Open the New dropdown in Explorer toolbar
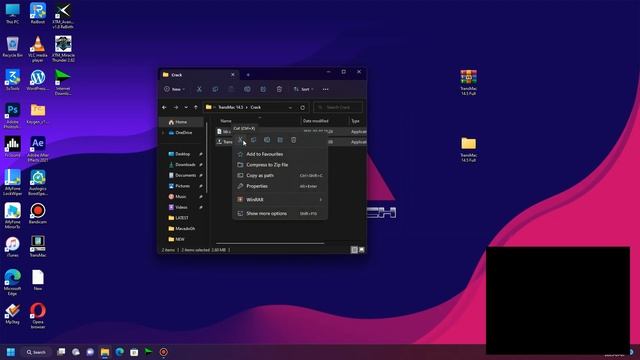The height and width of the screenshot is (360, 640). click(175, 89)
